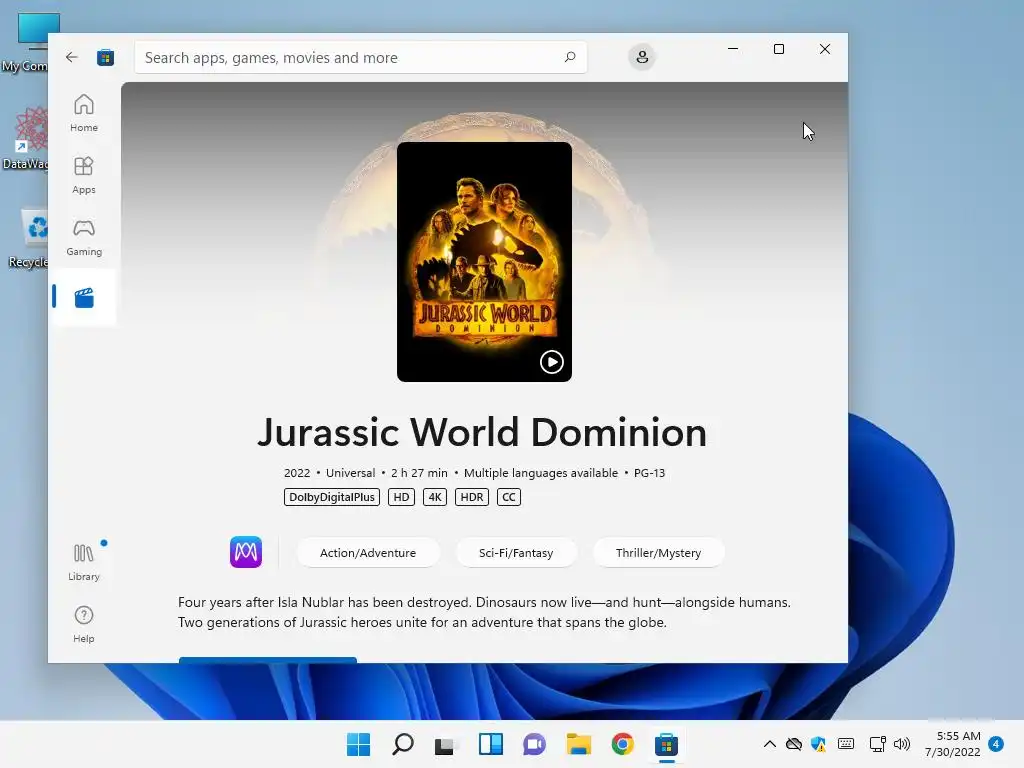Click the HDR badge
The height and width of the screenshot is (768, 1024).
click(472, 497)
